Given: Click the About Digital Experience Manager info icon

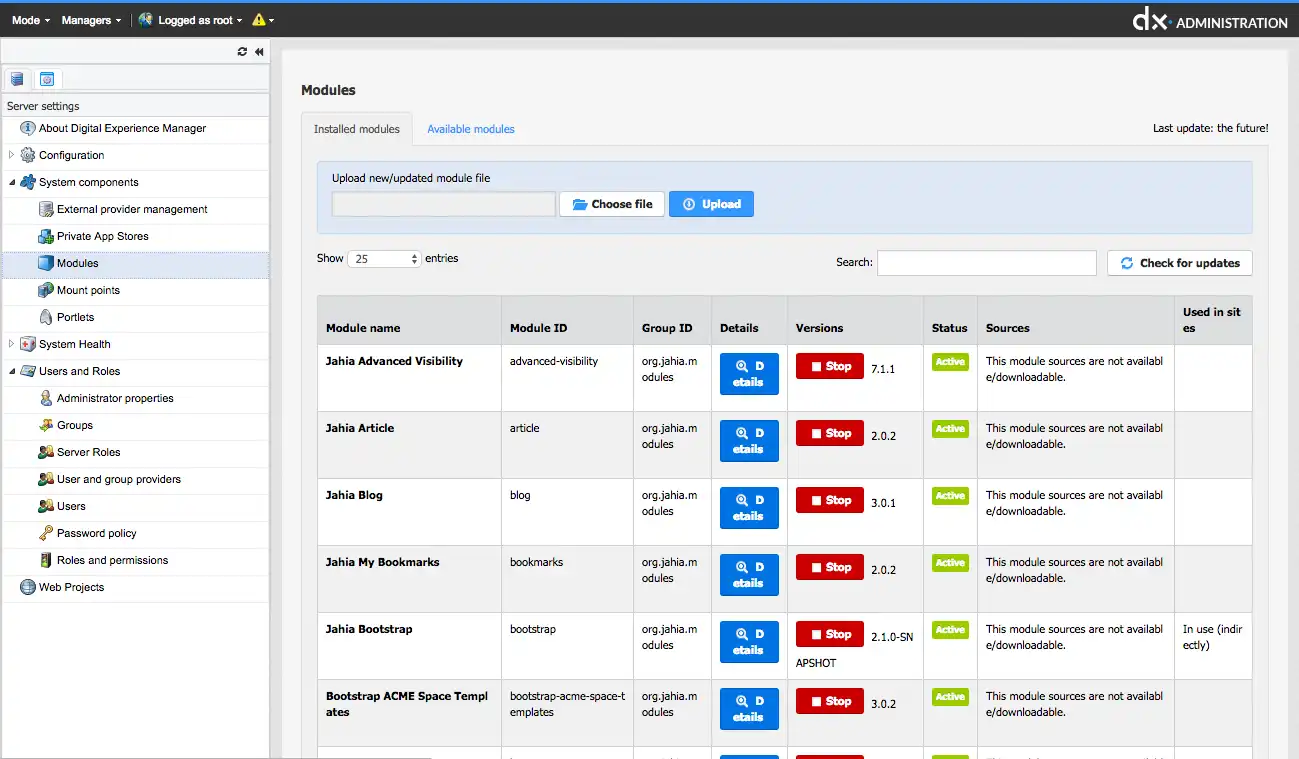Looking at the screenshot, I should [x=28, y=128].
